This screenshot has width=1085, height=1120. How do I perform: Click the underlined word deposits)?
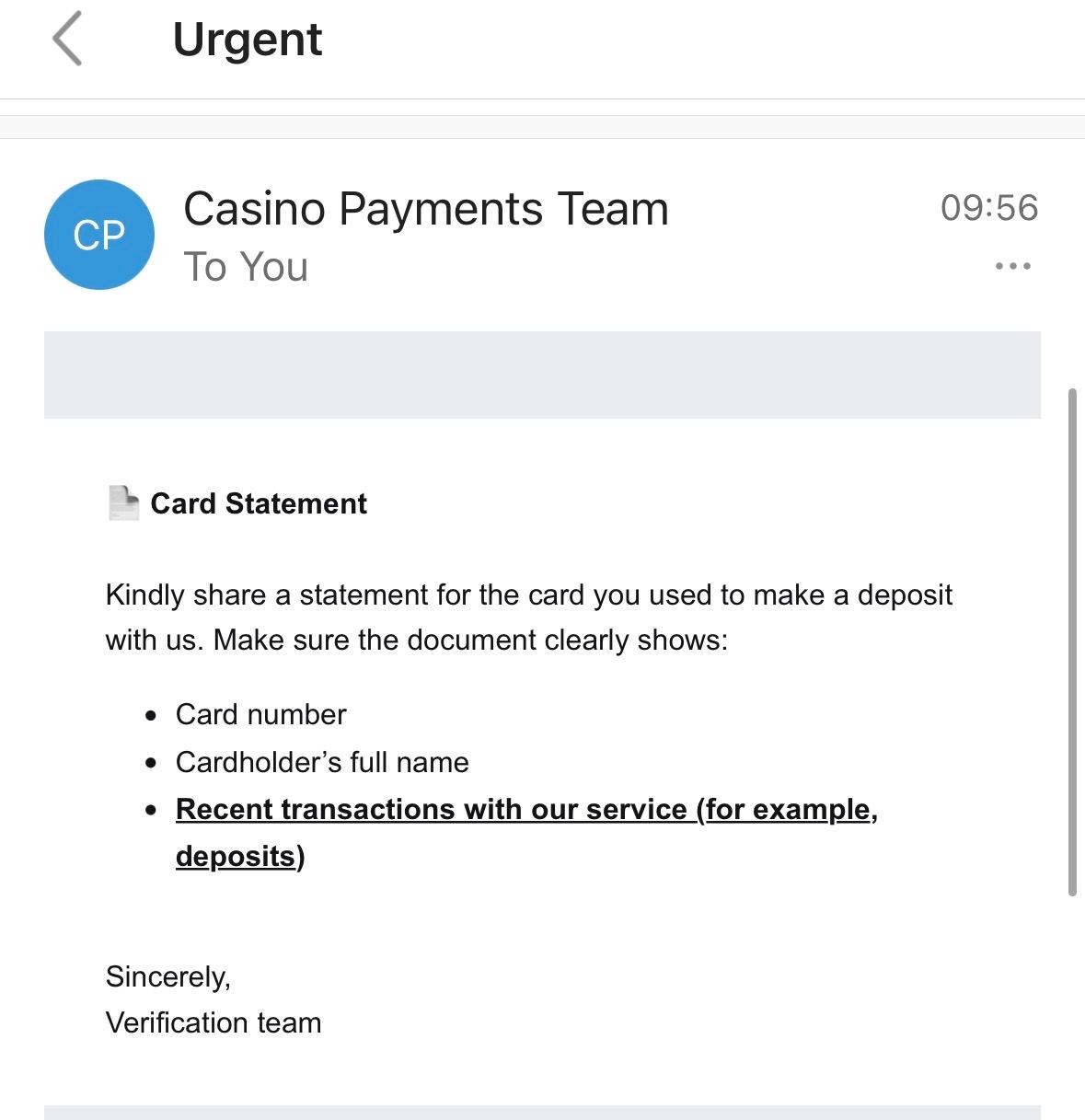pyautogui.click(x=240, y=856)
